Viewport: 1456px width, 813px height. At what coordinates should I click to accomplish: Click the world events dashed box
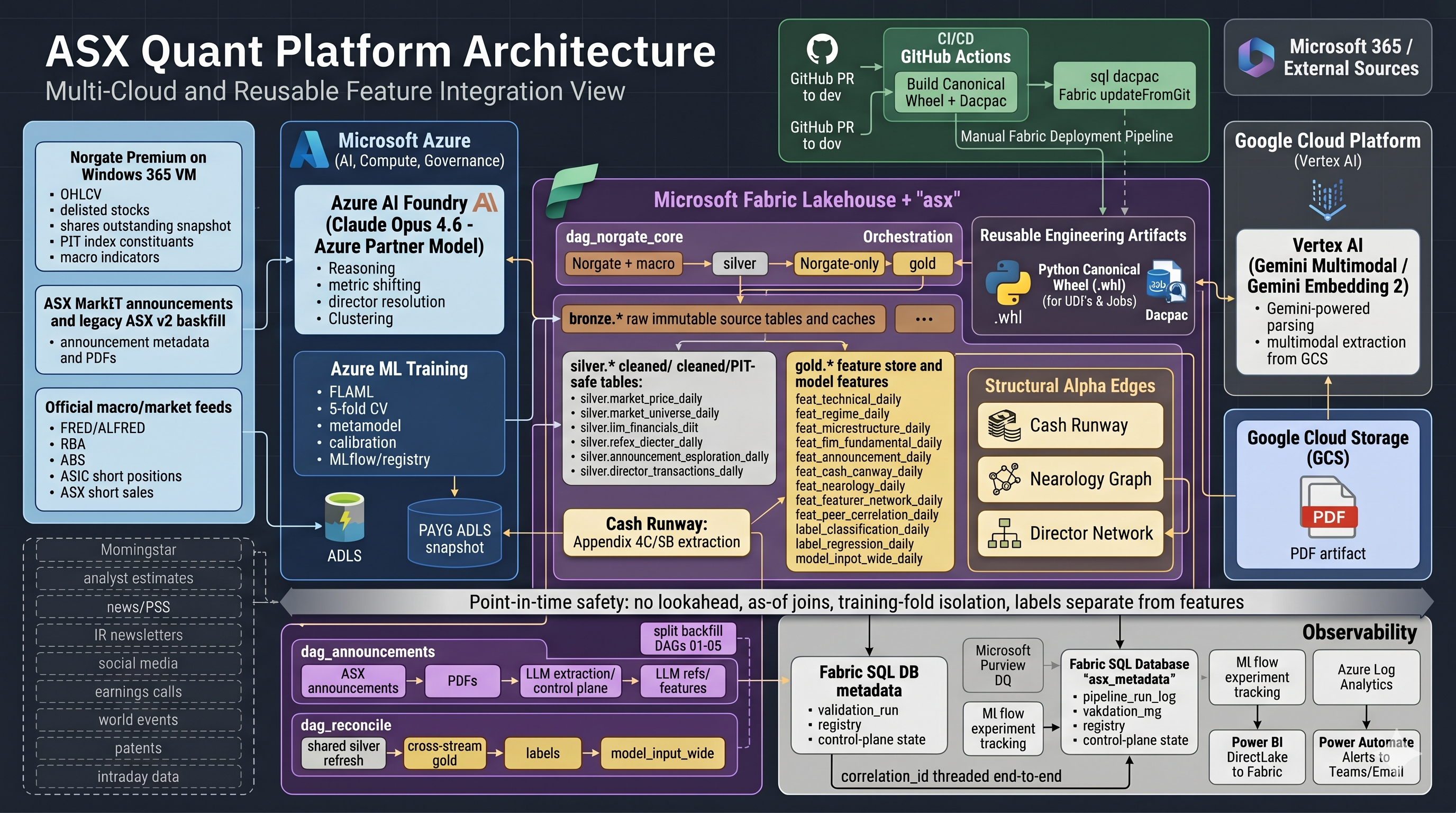[139, 720]
